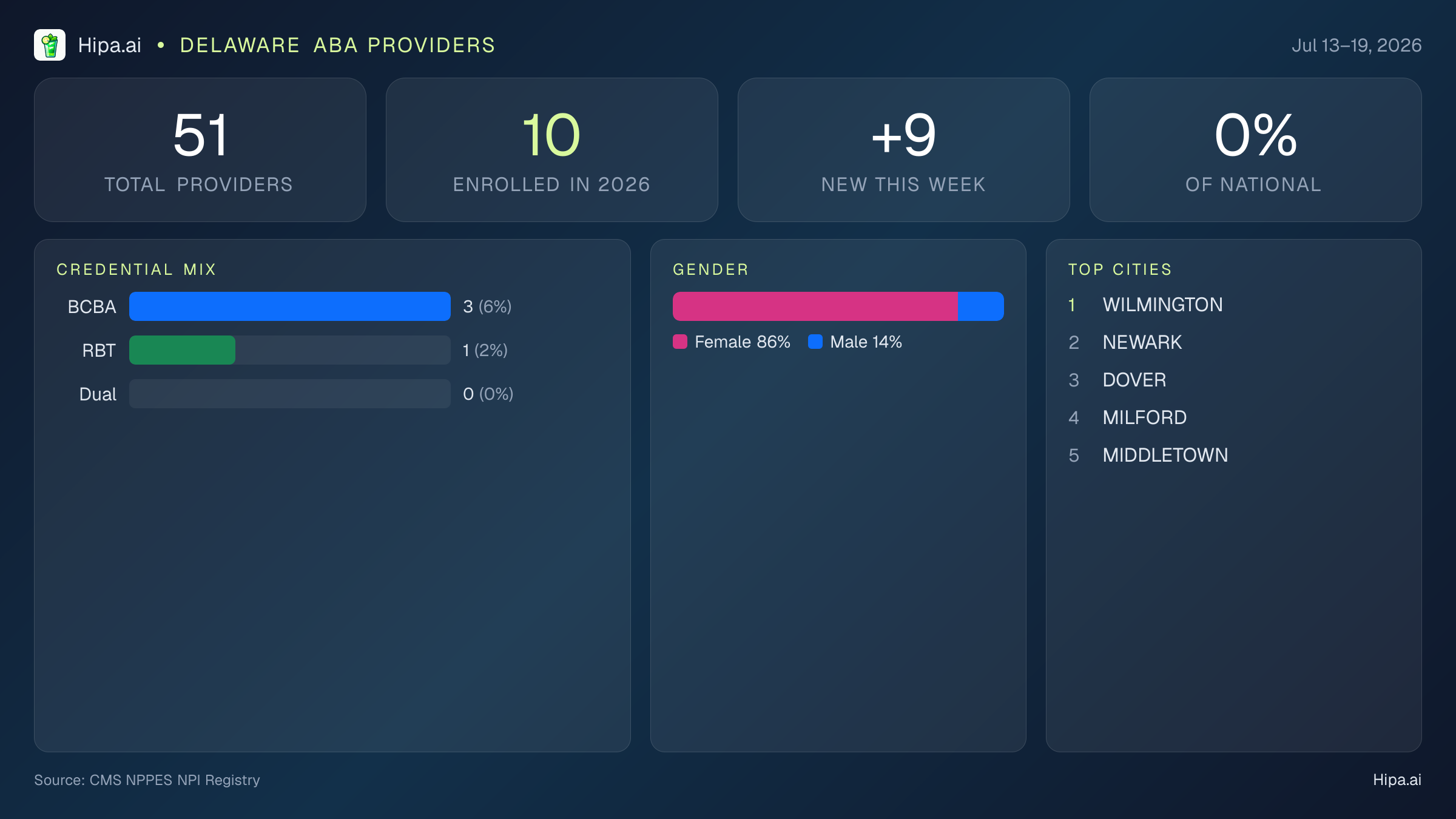The height and width of the screenshot is (819, 1456).
Task: Click the Male blue legend swatch
Action: tap(815, 342)
